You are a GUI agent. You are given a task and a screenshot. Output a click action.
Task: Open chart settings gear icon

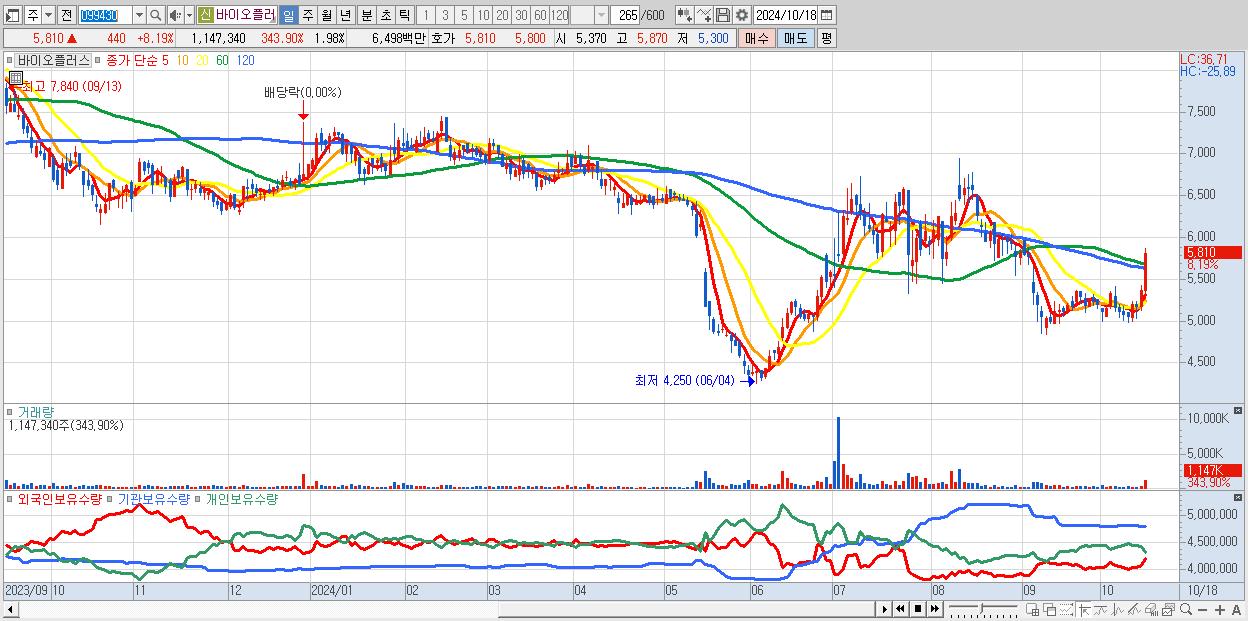pyautogui.click(x=742, y=15)
